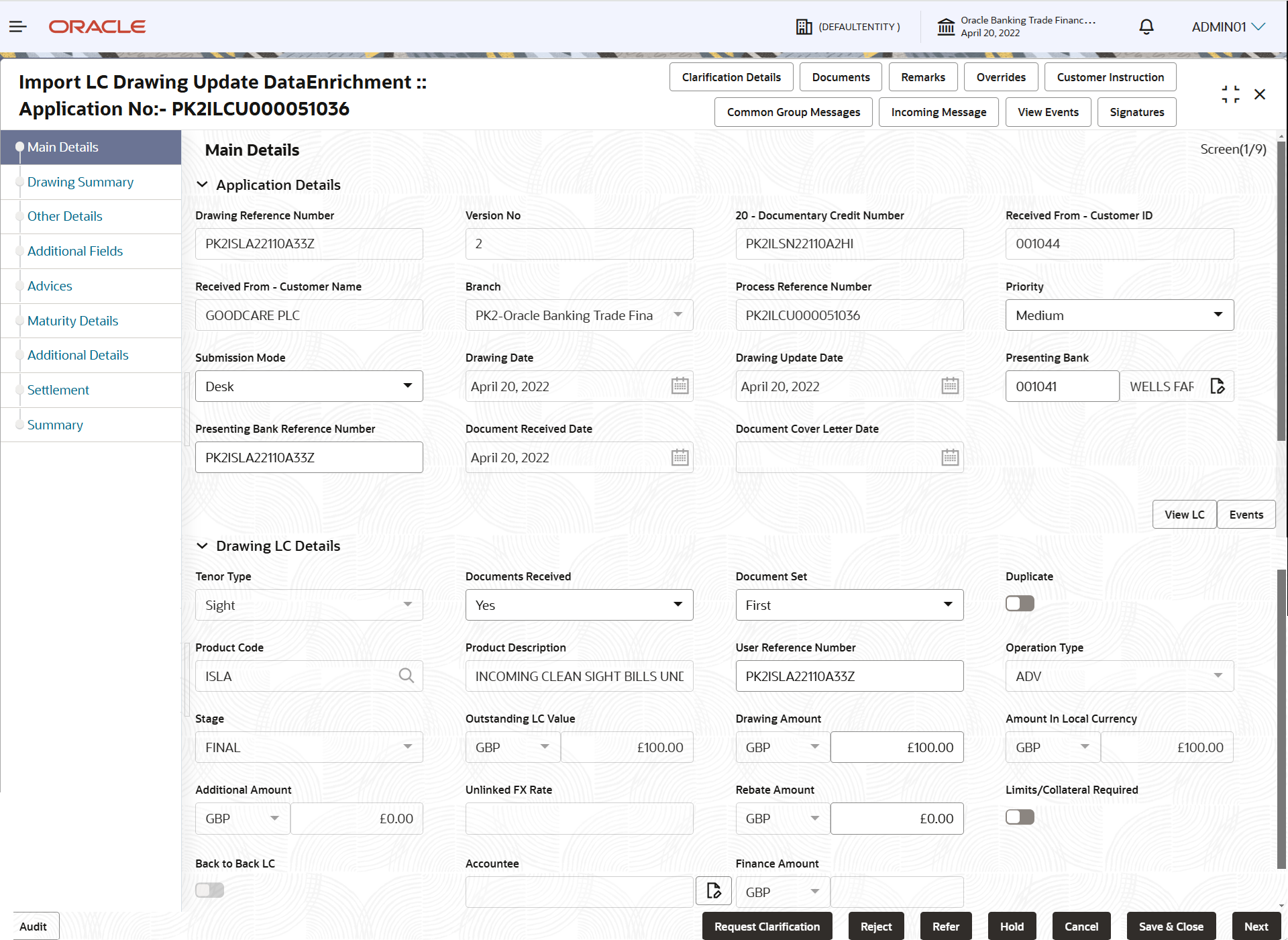Screen dimensions: 1288x940
Task: Switch to the Settlement section
Action: (58, 390)
